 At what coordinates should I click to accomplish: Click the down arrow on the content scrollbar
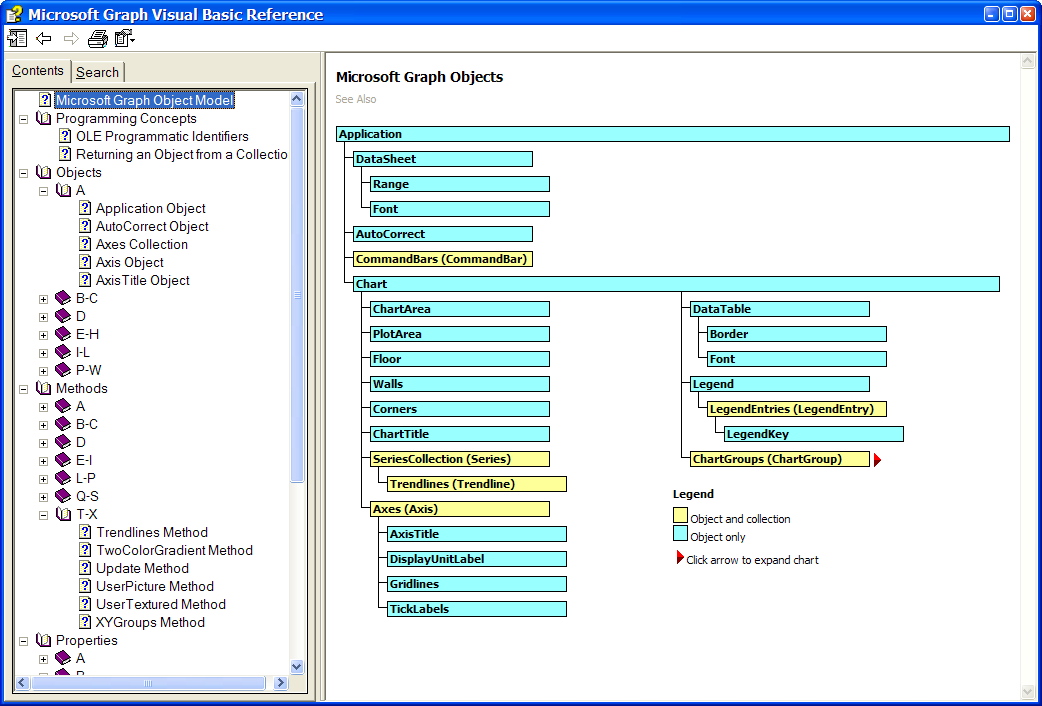tap(1029, 692)
